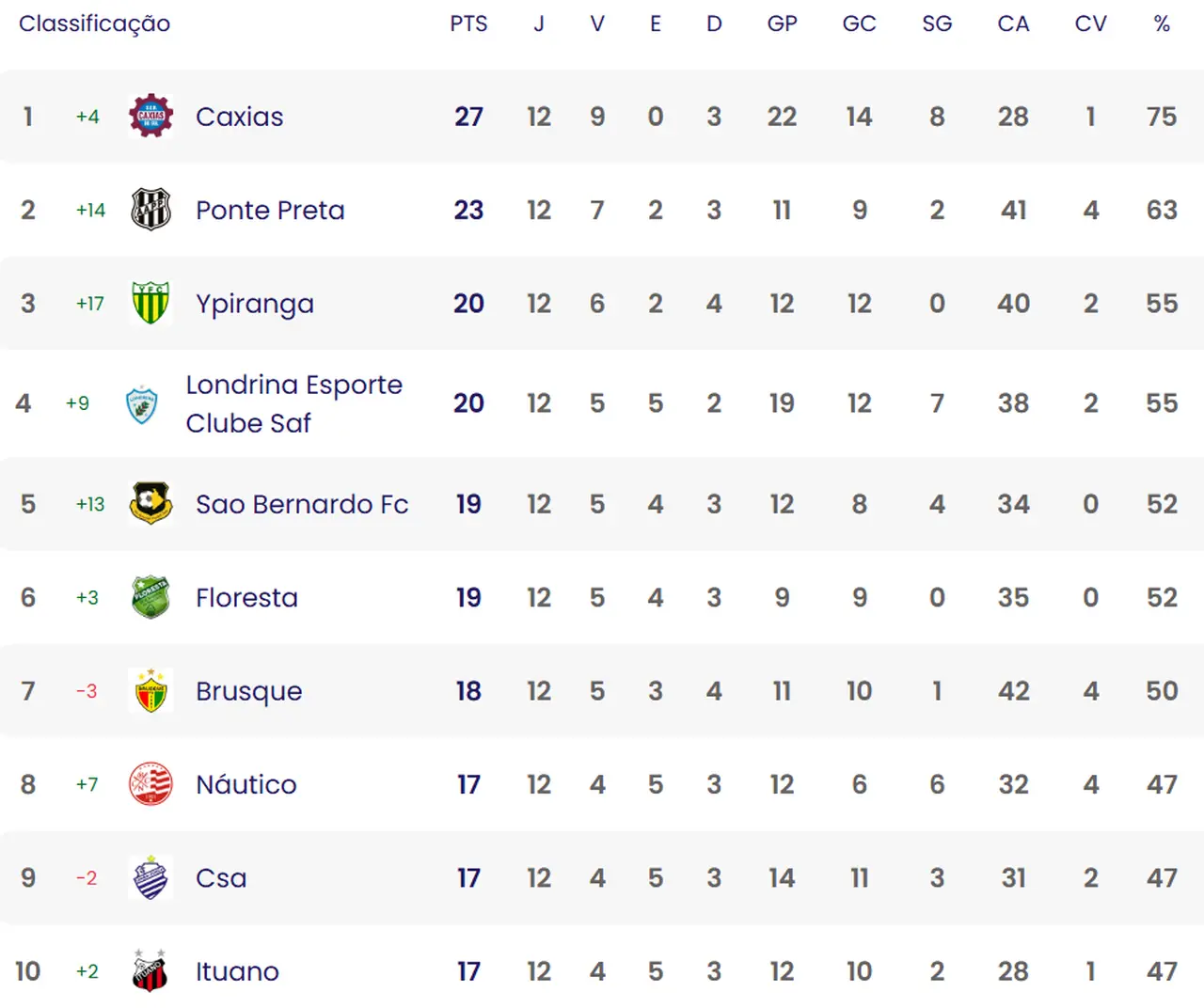
Task: Select the Náutico team name
Action: click(246, 784)
